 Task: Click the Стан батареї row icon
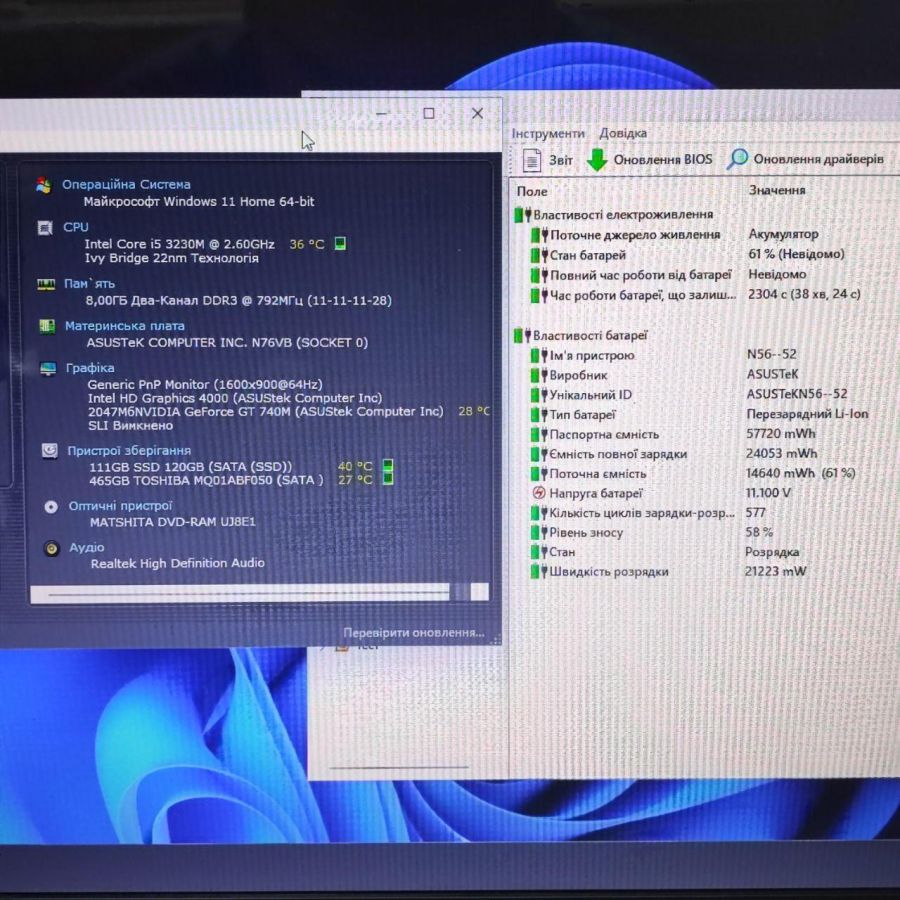[x=540, y=255]
